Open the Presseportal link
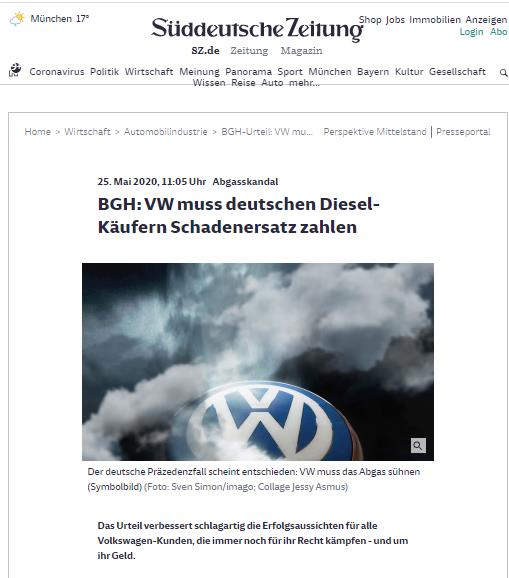The height and width of the screenshot is (578, 509). 463,132
